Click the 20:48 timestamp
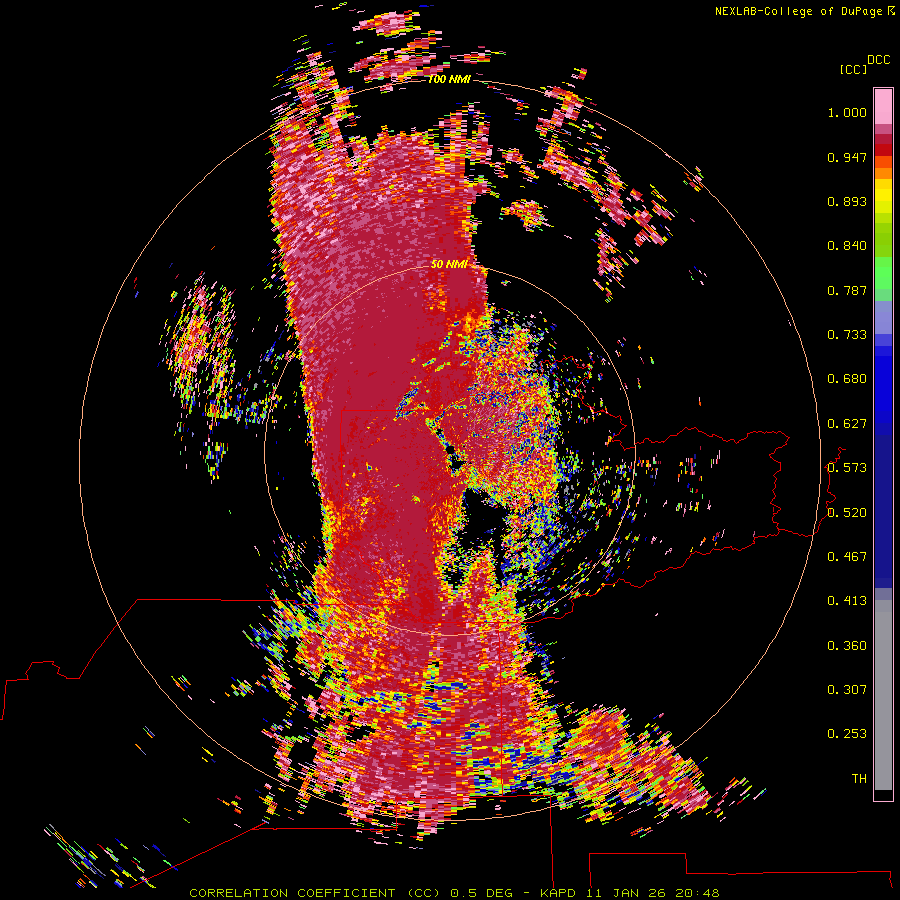Screen dimensions: 900x900 (x=698, y=893)
